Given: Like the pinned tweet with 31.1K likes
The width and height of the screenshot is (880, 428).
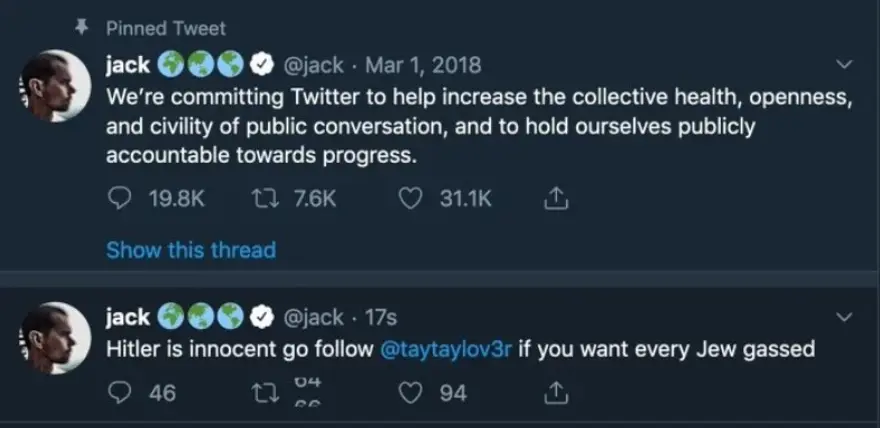Looking at the screenshot, I should coord(407,199).
